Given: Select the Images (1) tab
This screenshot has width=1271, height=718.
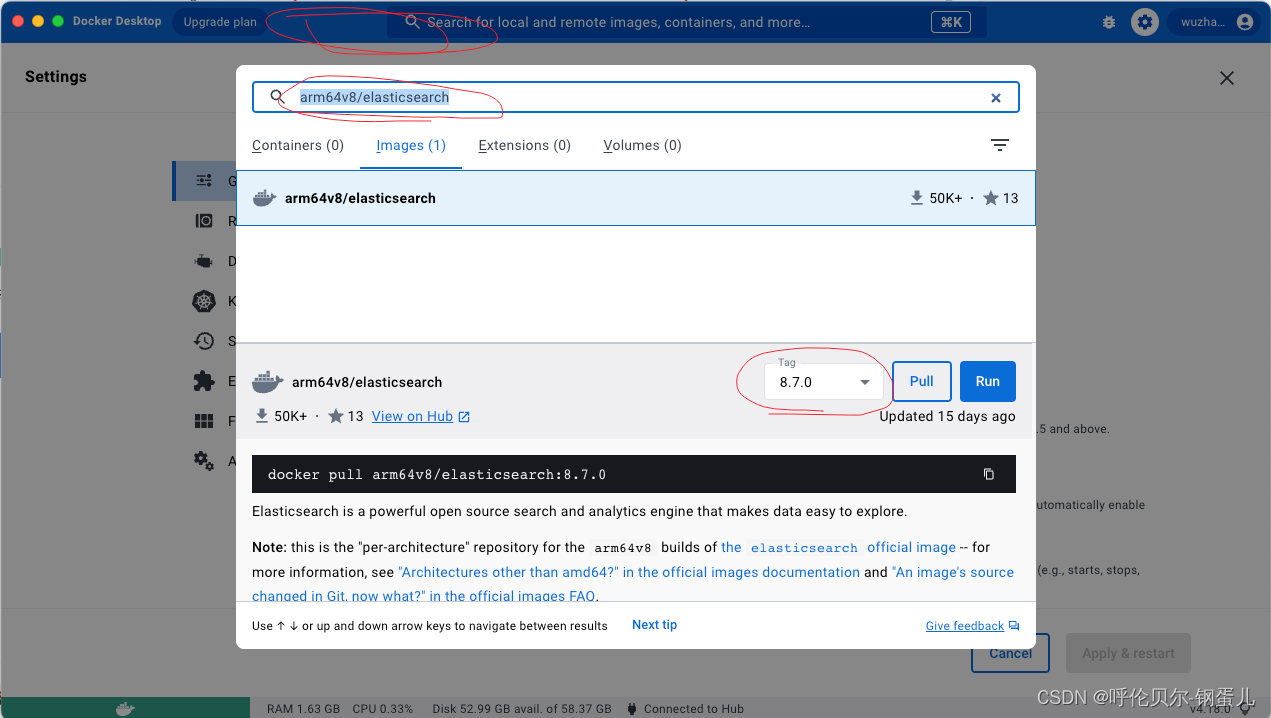Looking at the screenshot, I should point(411,145).
